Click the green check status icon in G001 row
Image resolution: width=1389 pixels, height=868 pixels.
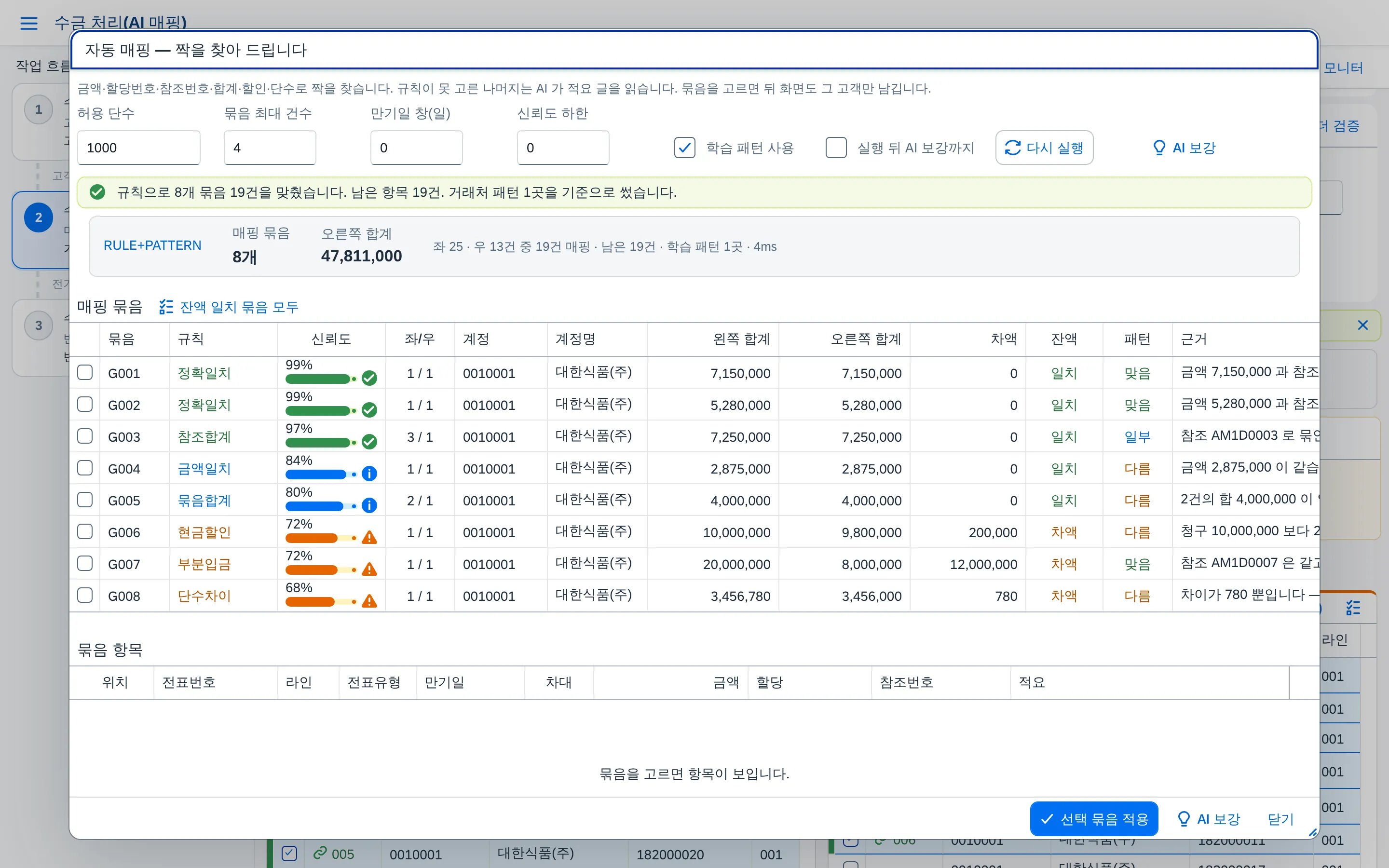369,378
